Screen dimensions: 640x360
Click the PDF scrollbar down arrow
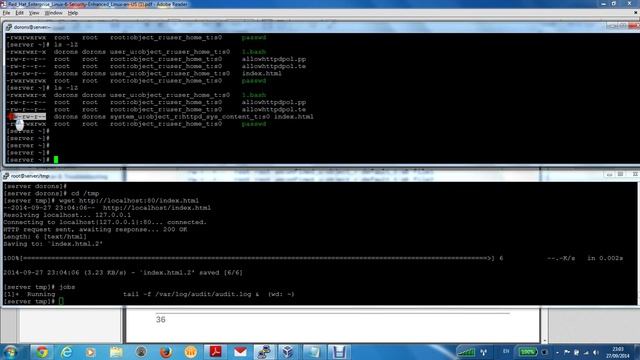pos(544,340)
